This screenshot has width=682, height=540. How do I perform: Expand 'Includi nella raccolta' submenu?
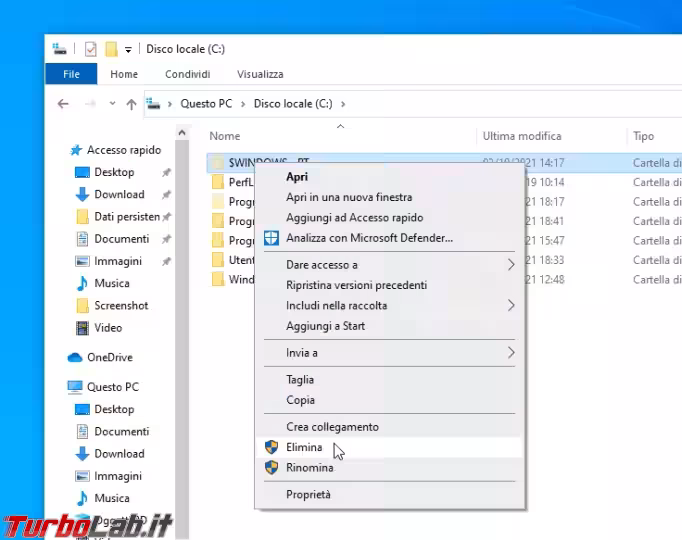tap(511, 305)
